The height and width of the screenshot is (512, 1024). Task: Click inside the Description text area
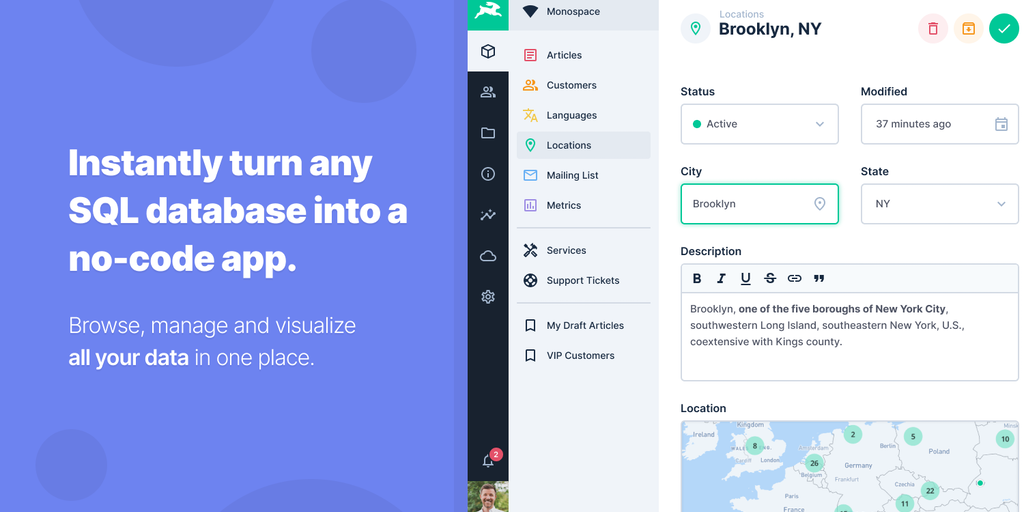pyautogui.click(x=850, y=336)
